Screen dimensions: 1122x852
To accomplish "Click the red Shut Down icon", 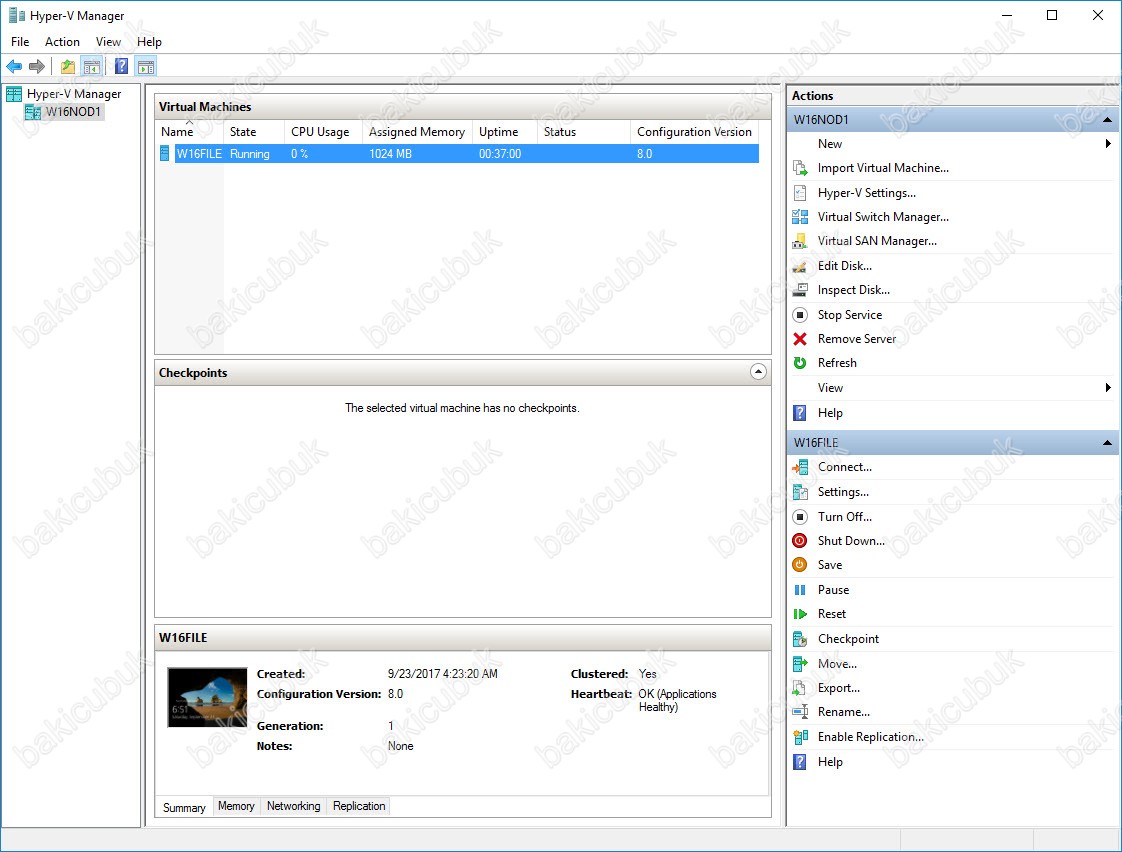I will coord(800,541).
